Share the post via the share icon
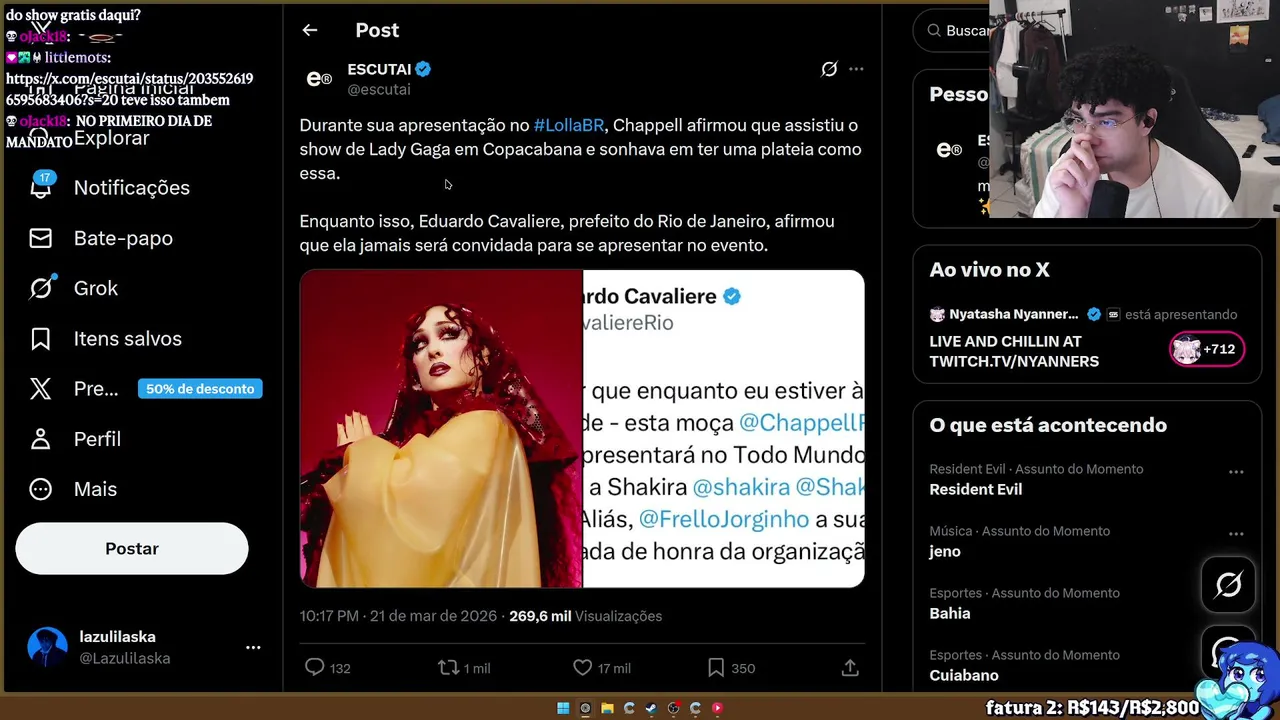 pyautogui.click(x=850, y=667)
